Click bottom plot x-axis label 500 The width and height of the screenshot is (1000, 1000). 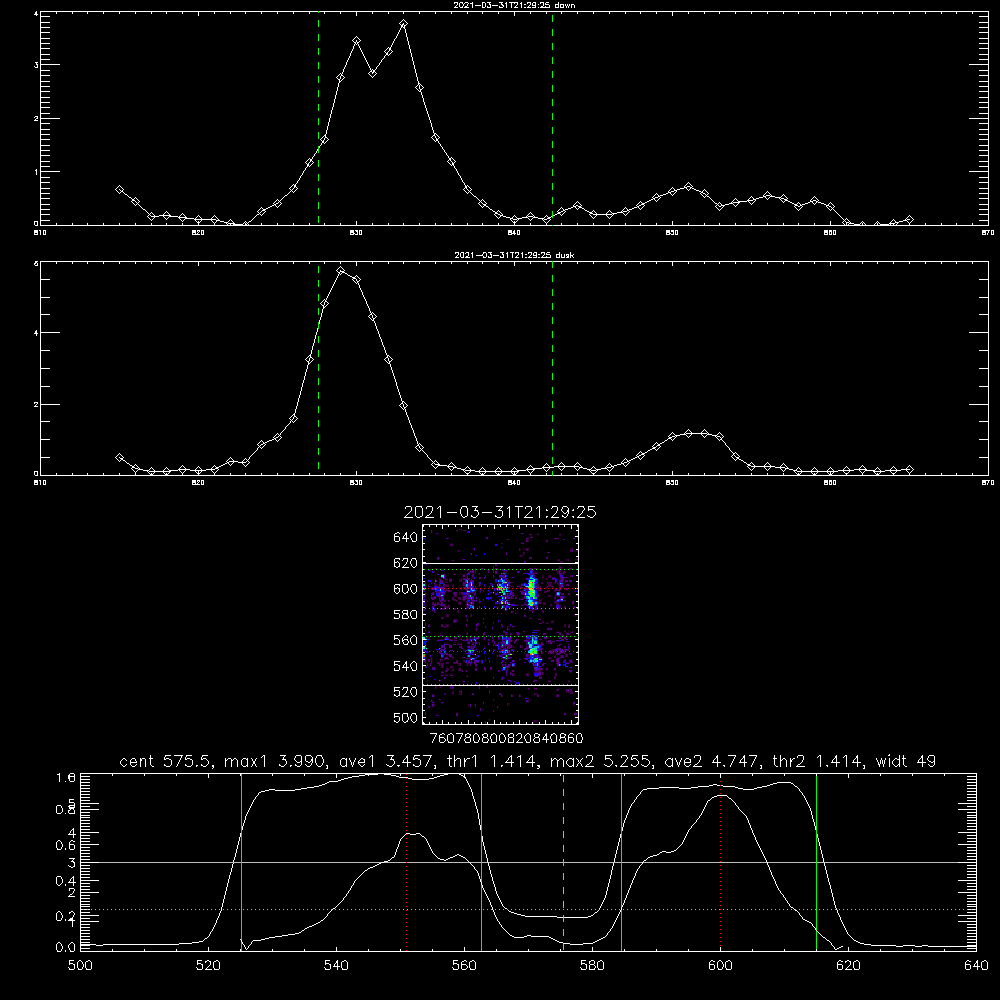point(80,966)
